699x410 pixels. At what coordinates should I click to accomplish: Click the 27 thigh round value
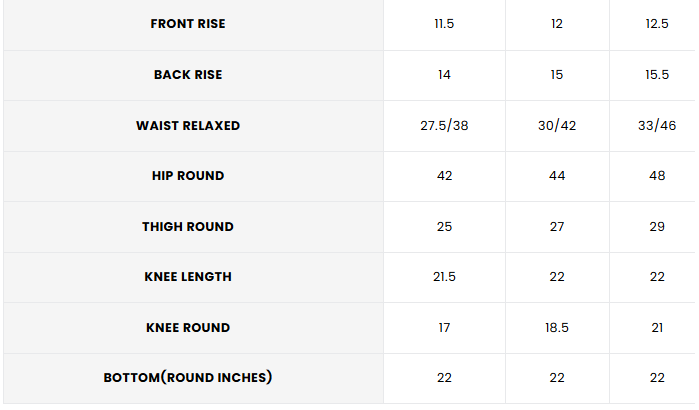tap(557, 226)
